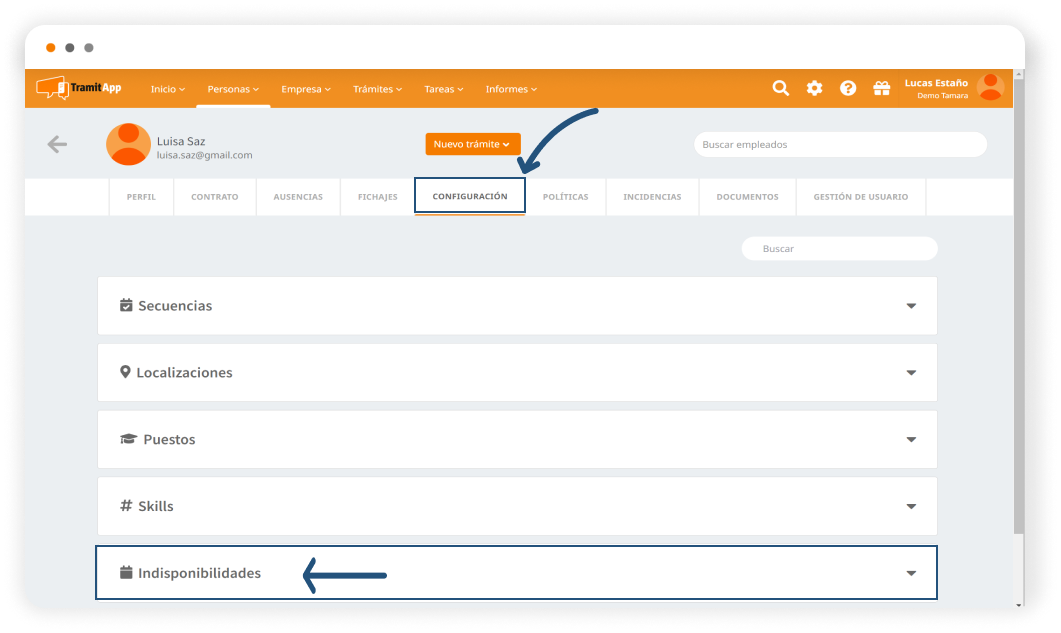Expand the Localizaciones section

(x=517, y=373)
